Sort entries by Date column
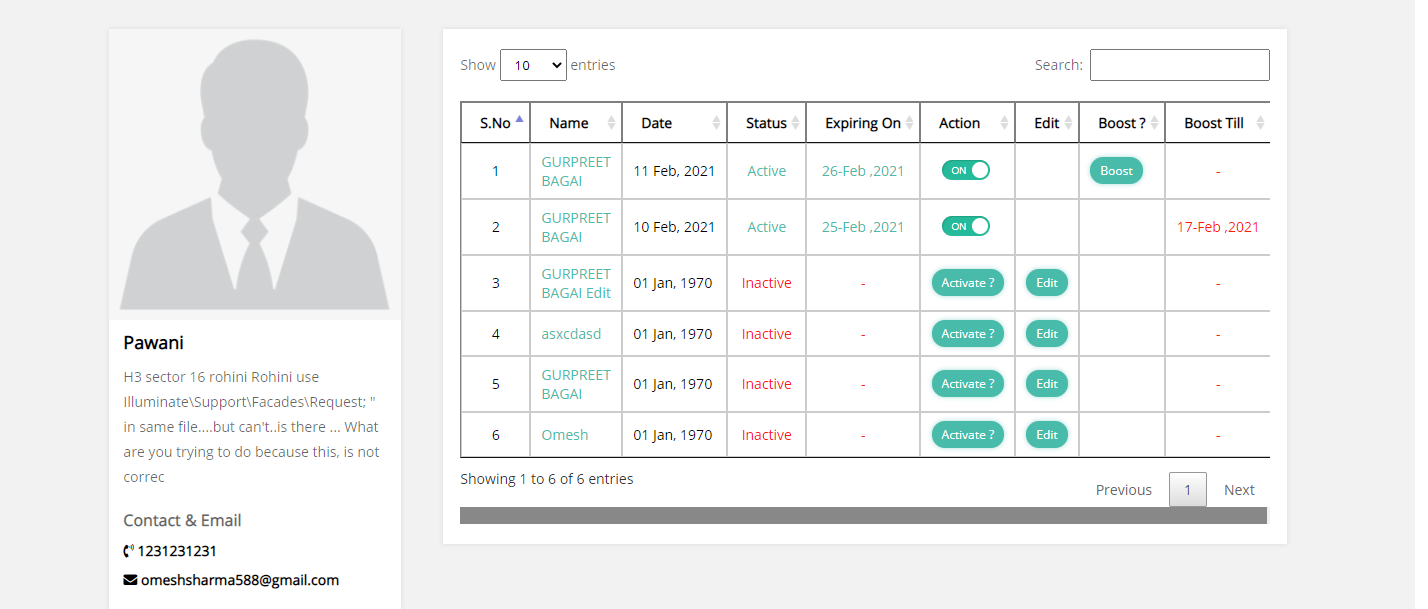Screen dimensions: 1428x609 pos(716,123)
